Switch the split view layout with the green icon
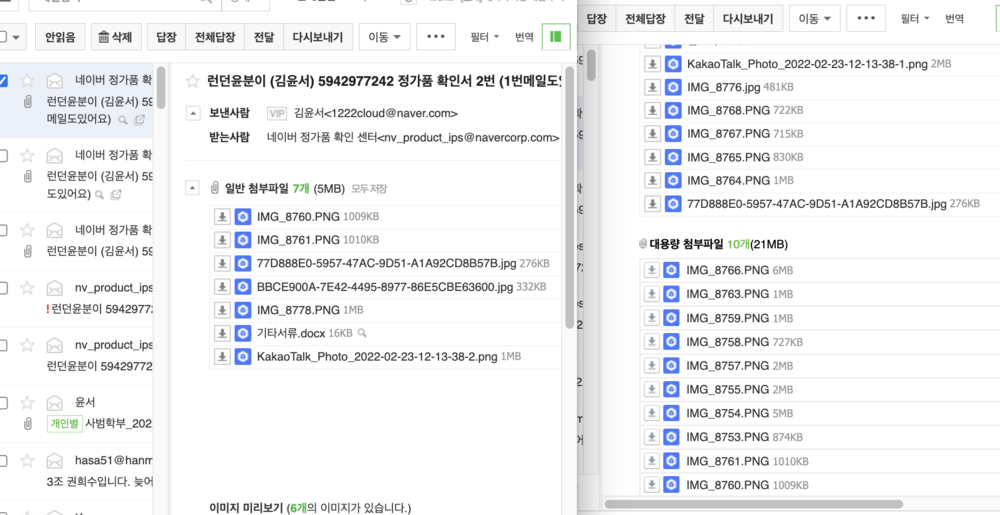Viewport: 1000px width, 515px height. pos(554,38)
